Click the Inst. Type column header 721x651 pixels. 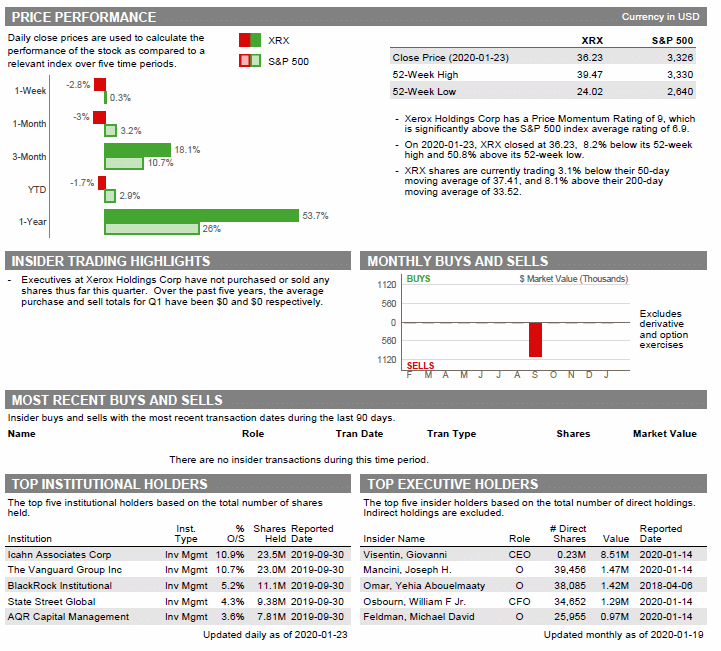(186, 534)
